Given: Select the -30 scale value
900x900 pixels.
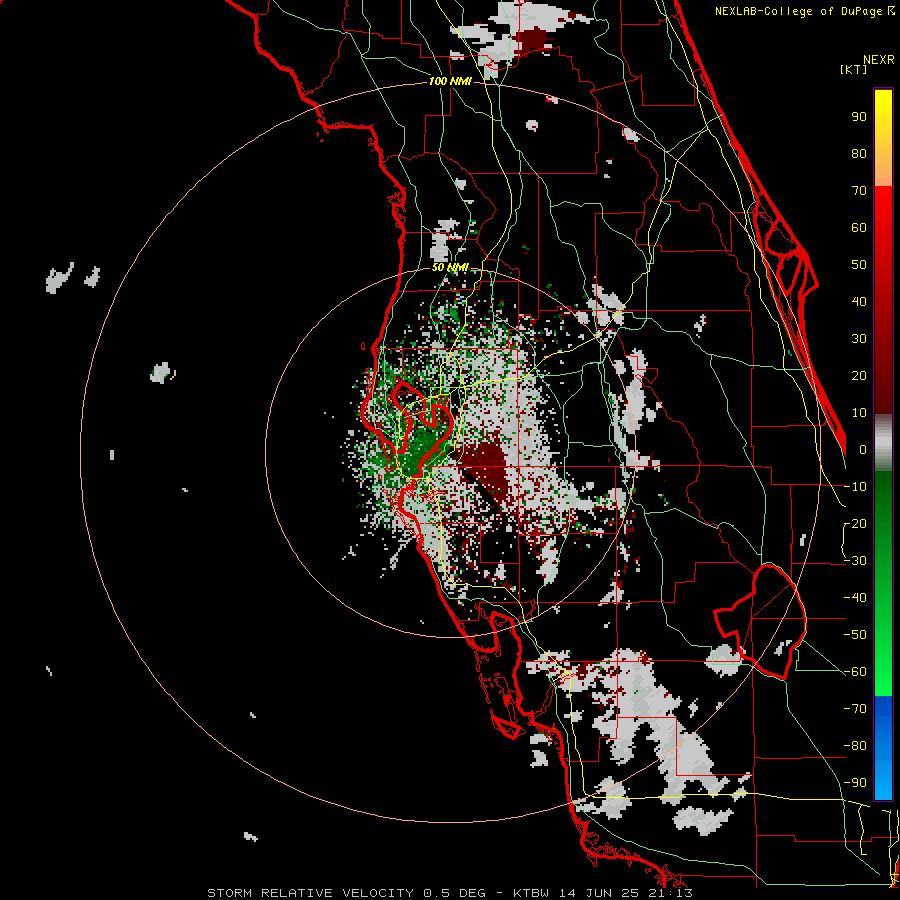Looking at the screenshot, I should [x=856, y=561].
